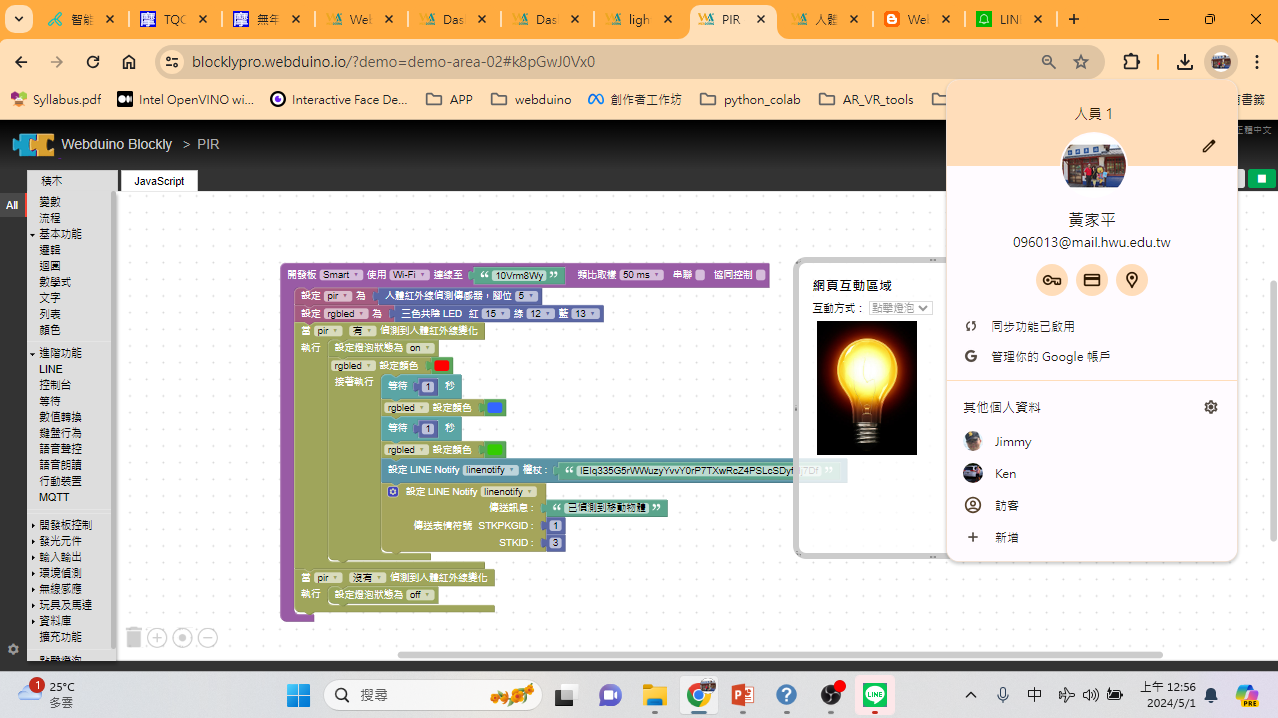Click the red color swatch on rgbled block
The width and height of the screenshot is (1278, 718).
click(x=442, y=366)
